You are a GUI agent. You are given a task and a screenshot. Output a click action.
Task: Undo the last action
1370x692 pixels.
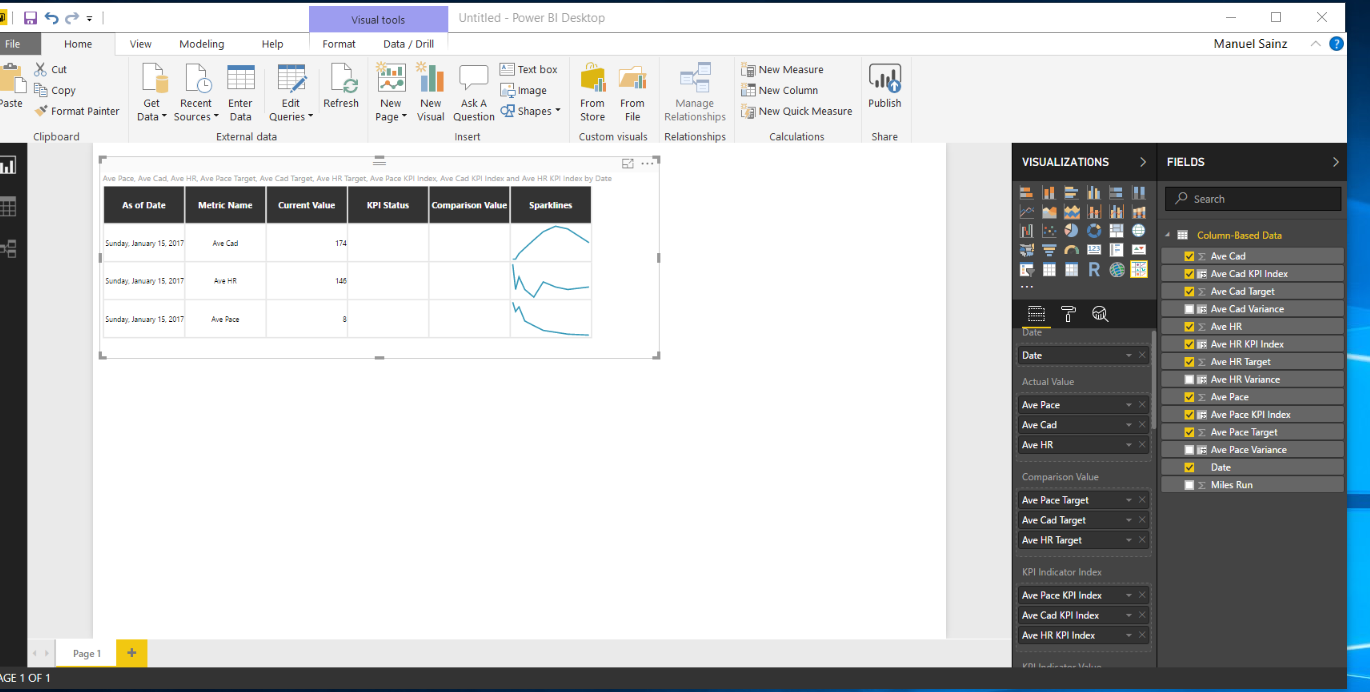pyautogui.click(x=51, y=18)
